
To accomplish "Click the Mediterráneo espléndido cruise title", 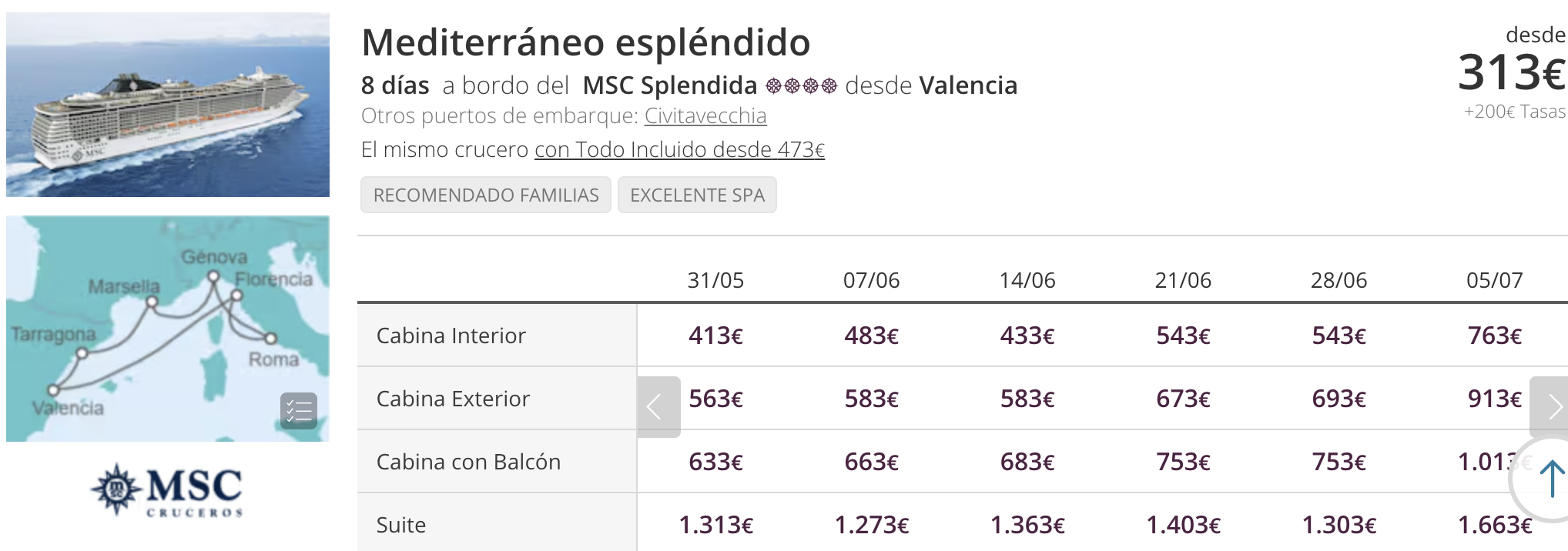I will pyautogui.click(x=586, y=42).
